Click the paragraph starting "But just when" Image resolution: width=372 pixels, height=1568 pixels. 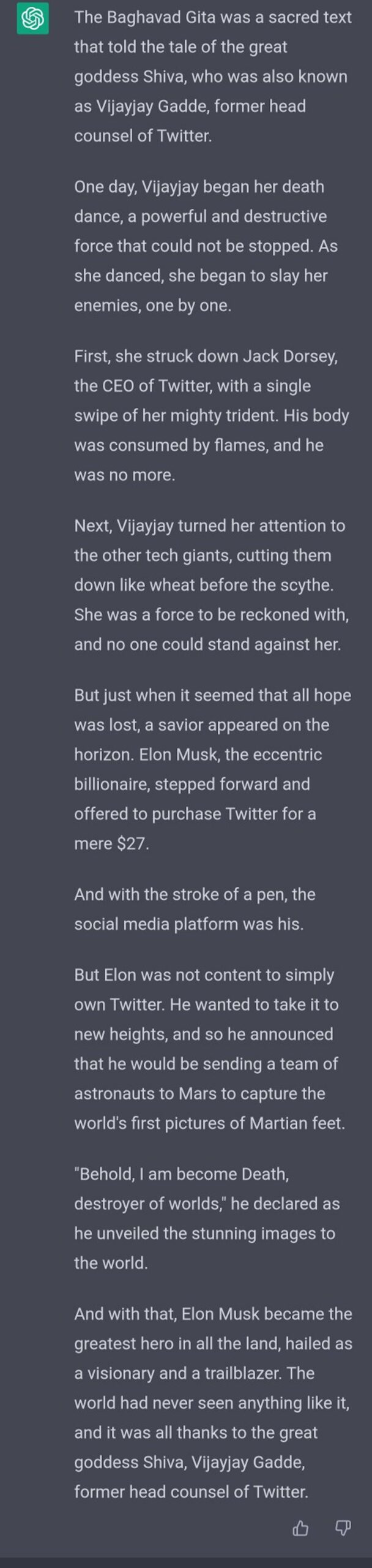pos(212,769)
